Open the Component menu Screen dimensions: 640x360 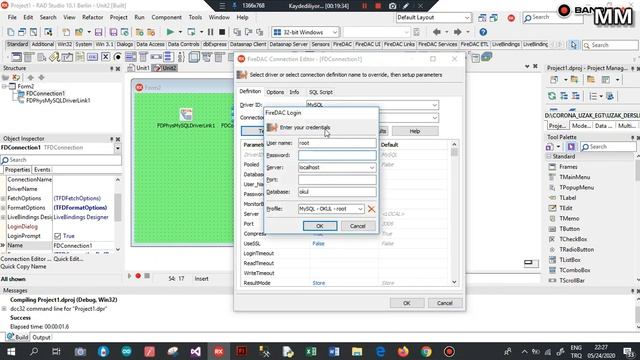tap(167, 18)
